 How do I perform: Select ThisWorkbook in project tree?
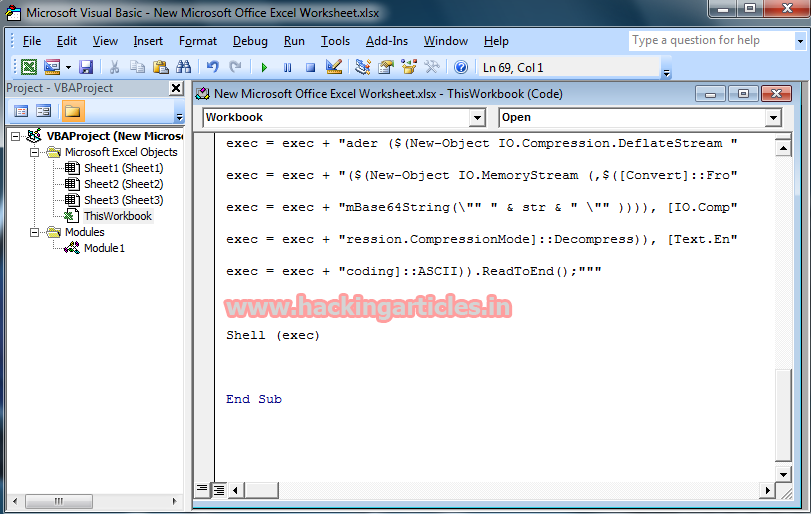point(118,216)
